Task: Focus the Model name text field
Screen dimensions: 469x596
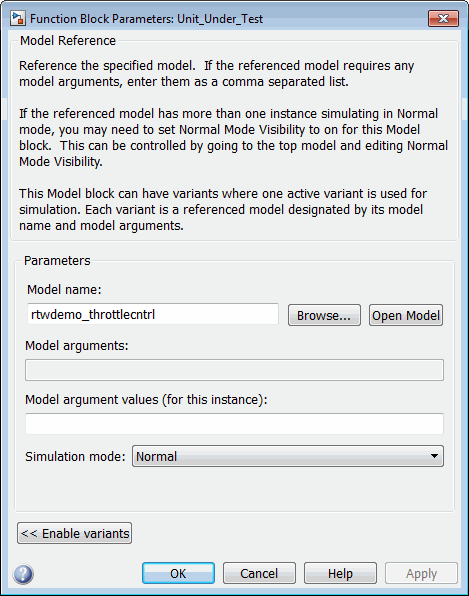Action: point(153,314)
